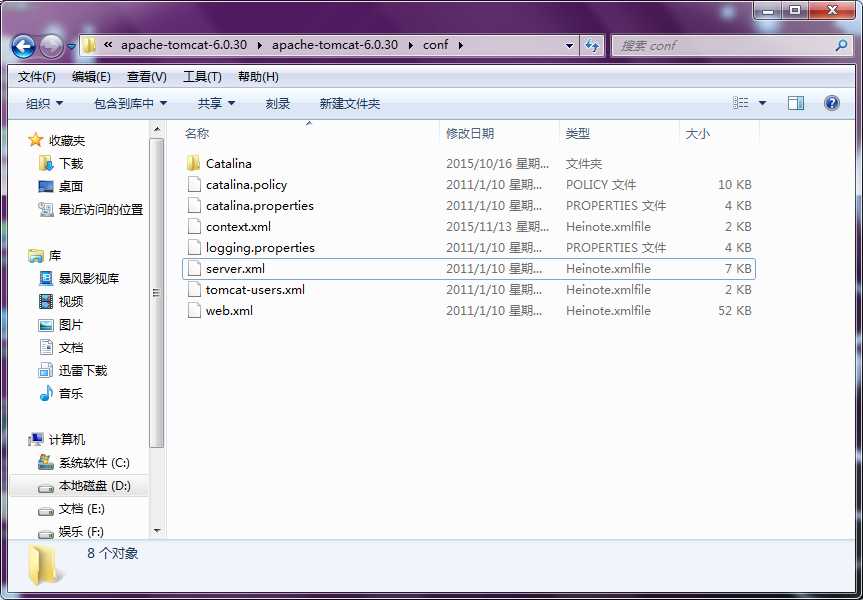Open the 包含到库中 dropdown
863x600 pixels.
pyautogui.click(x=130, y=103)
